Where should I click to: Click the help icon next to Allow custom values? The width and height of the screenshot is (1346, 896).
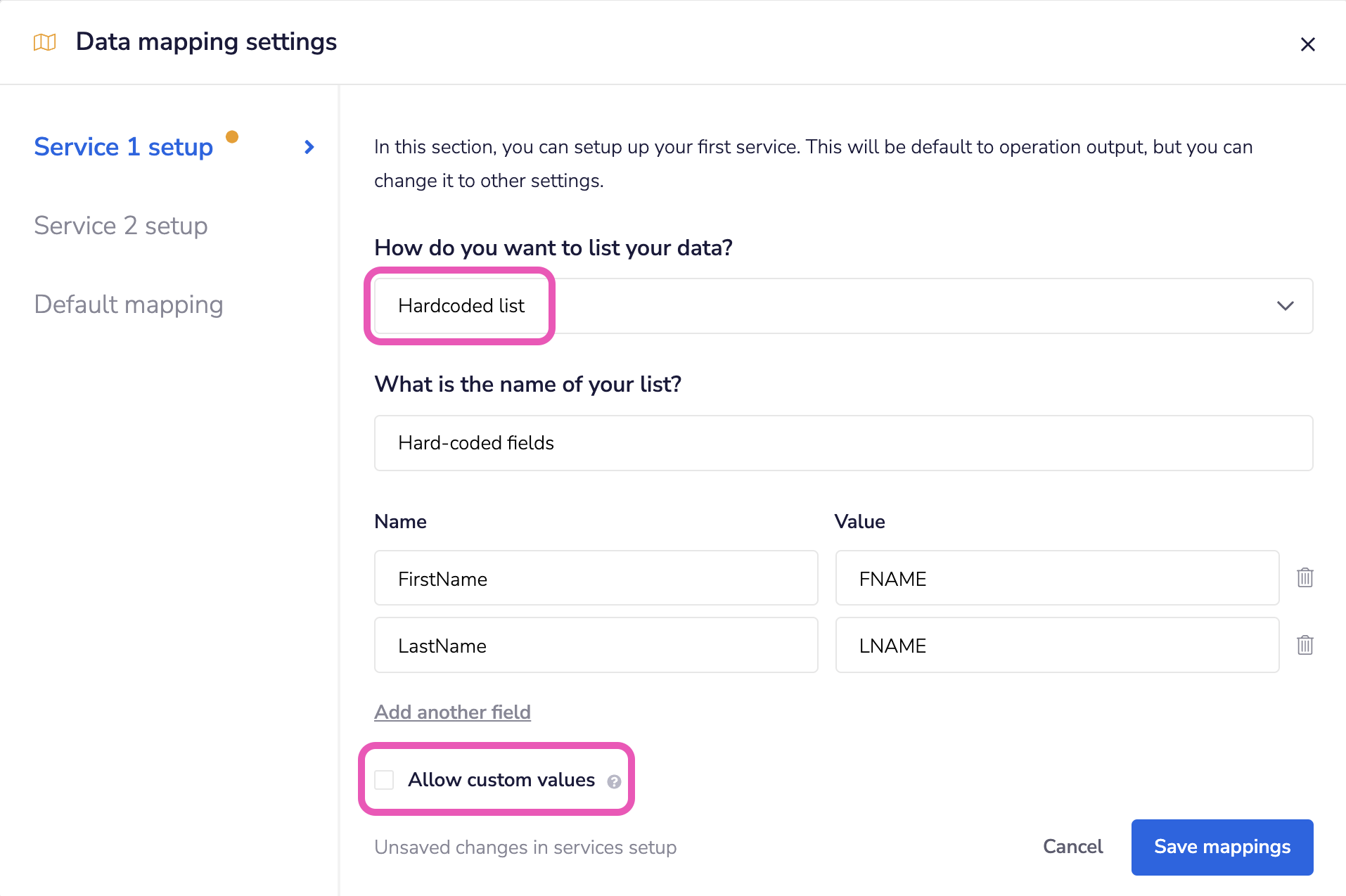point(613,781)
